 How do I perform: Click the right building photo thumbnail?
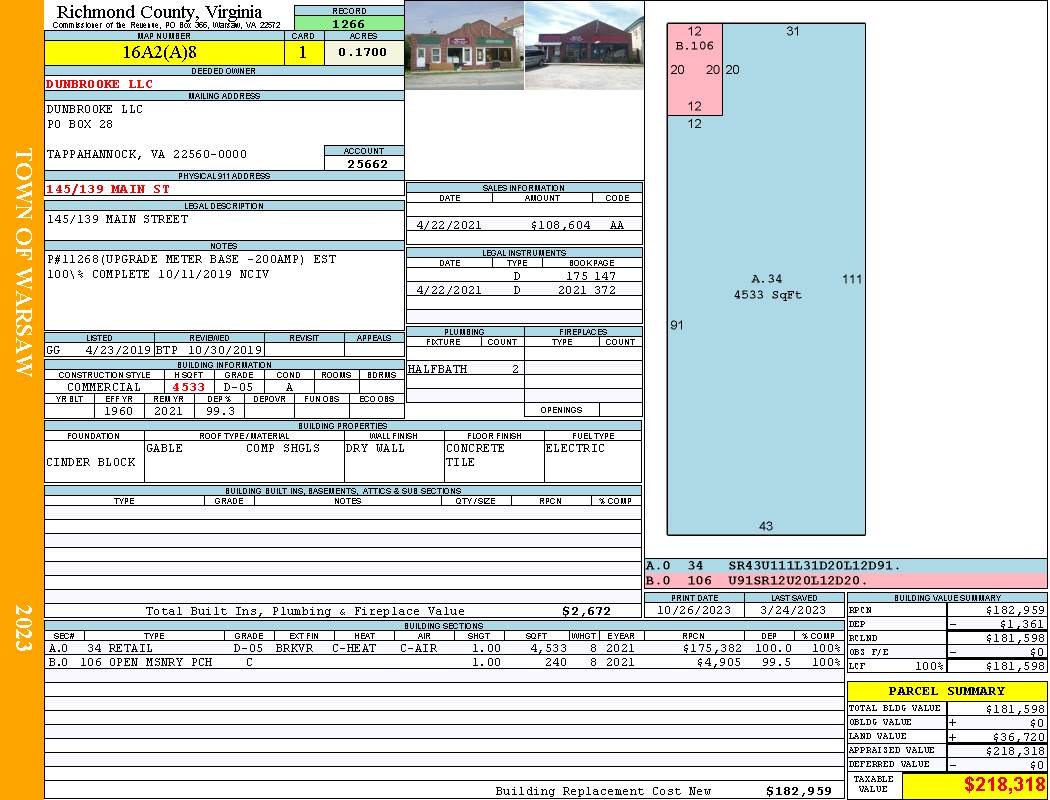point(584,45)
